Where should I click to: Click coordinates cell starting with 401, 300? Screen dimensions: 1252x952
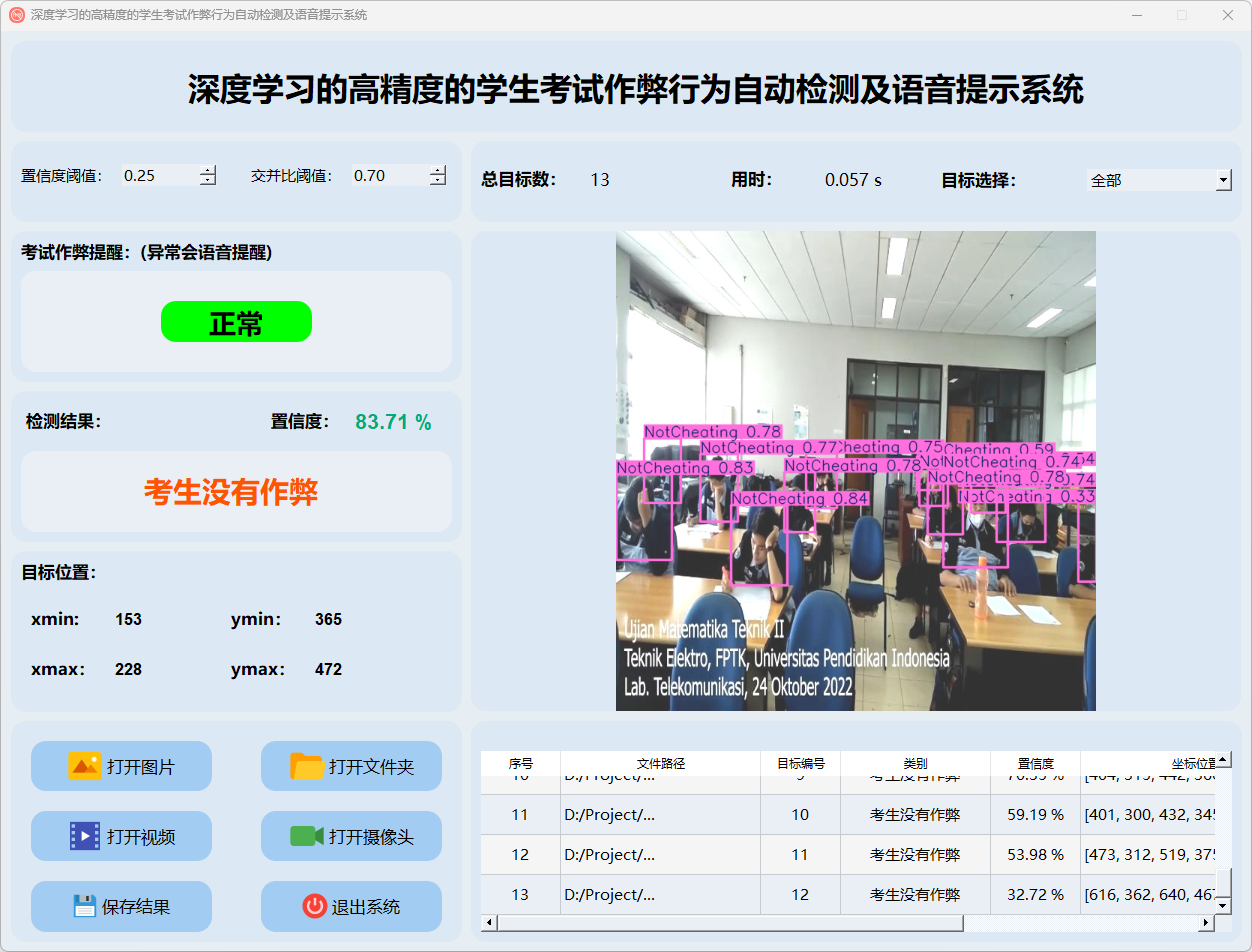point(1148,815)
